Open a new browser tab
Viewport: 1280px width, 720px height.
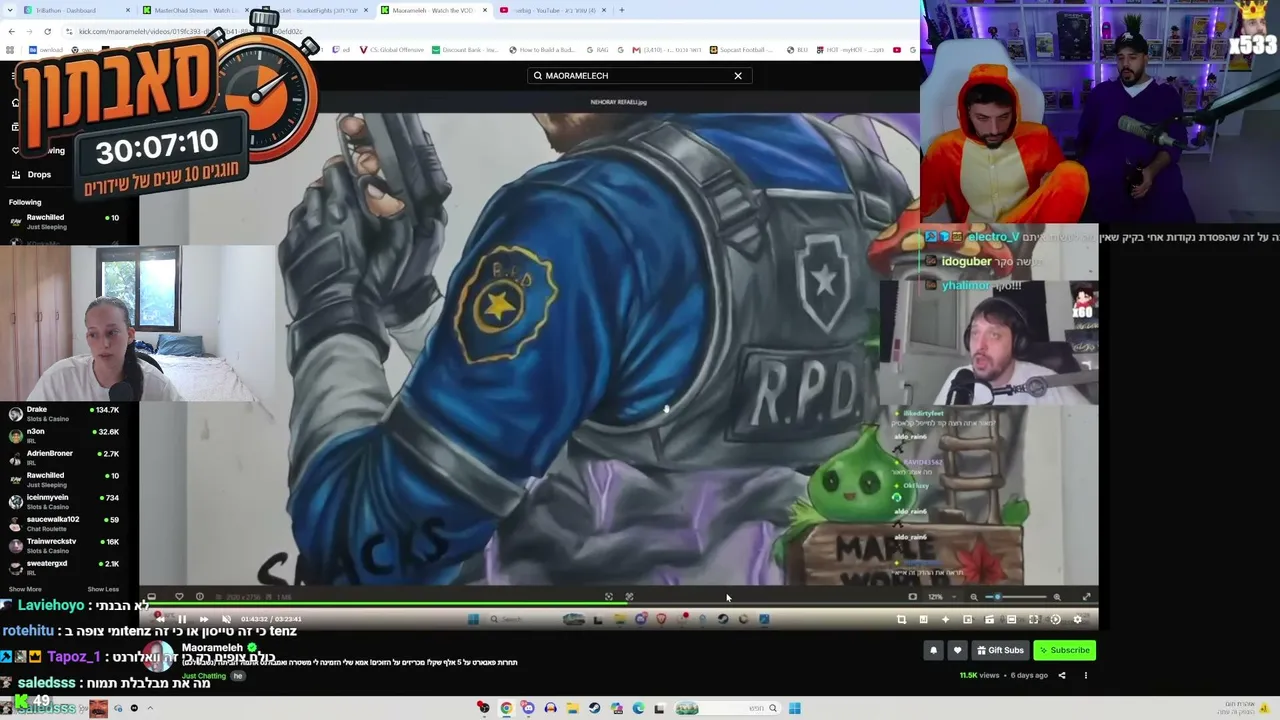pyautogui.click(x=621, y=10)
